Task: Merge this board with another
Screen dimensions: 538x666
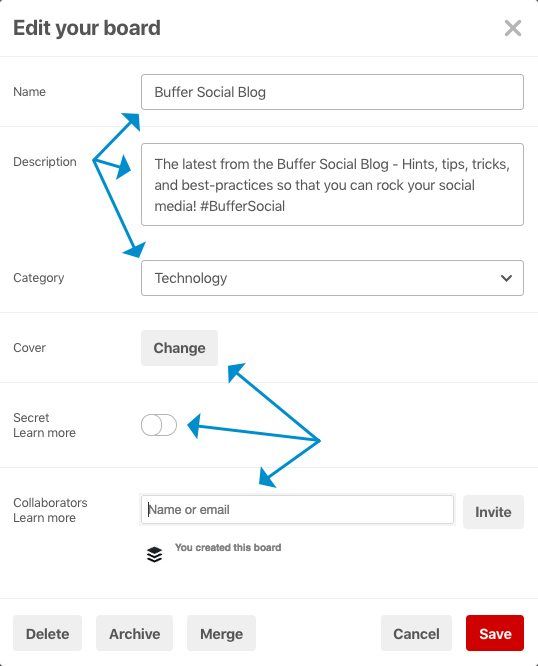Action: pos(221,633)
